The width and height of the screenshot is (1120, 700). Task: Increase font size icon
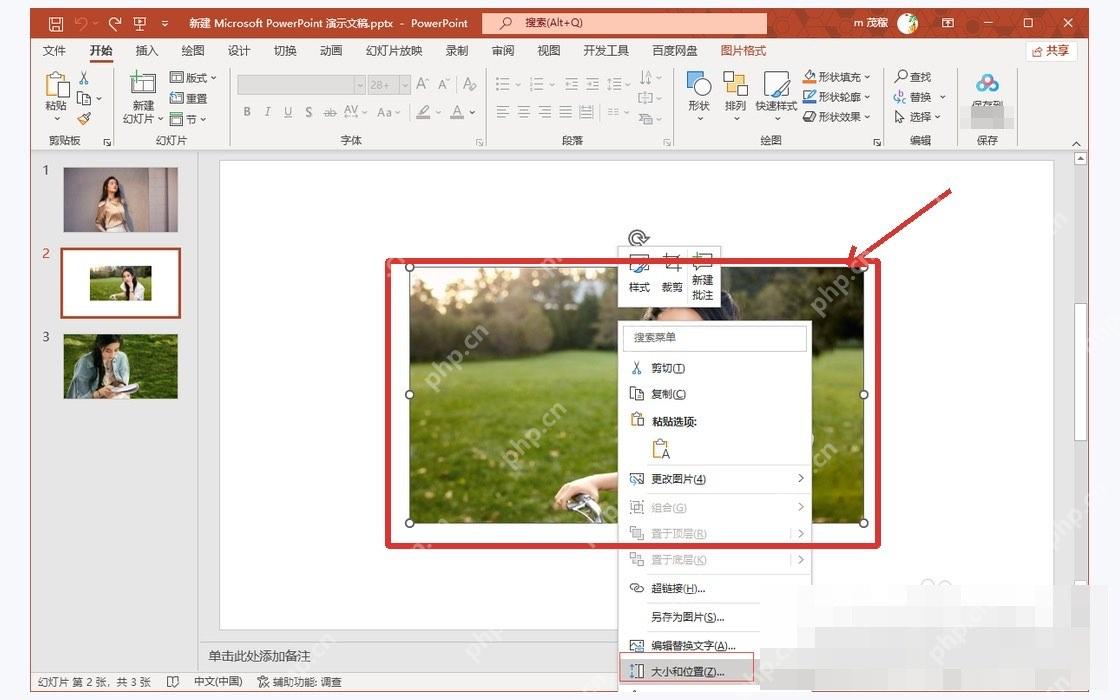click(423, 84)
